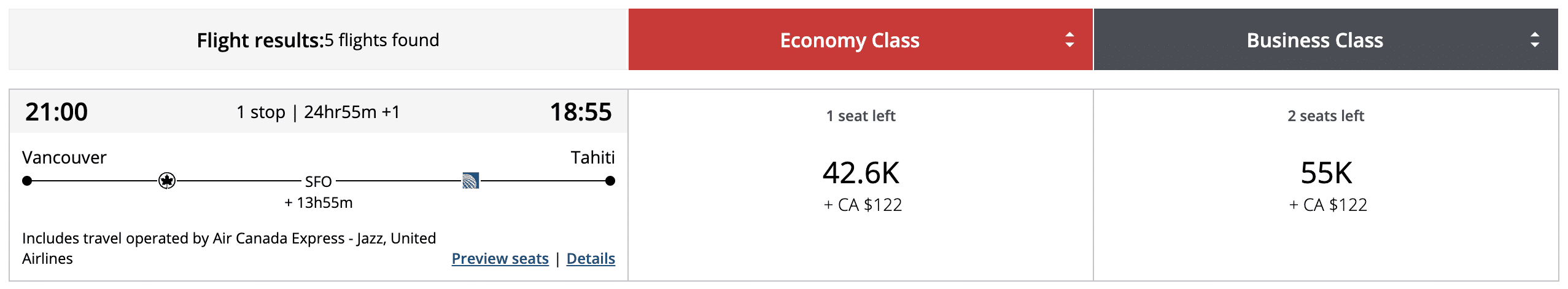Click the Tahiti destination dot on route line
The height and width of the screenshot is (289, 1568).
pyautogui.click(x=610, y=181)
